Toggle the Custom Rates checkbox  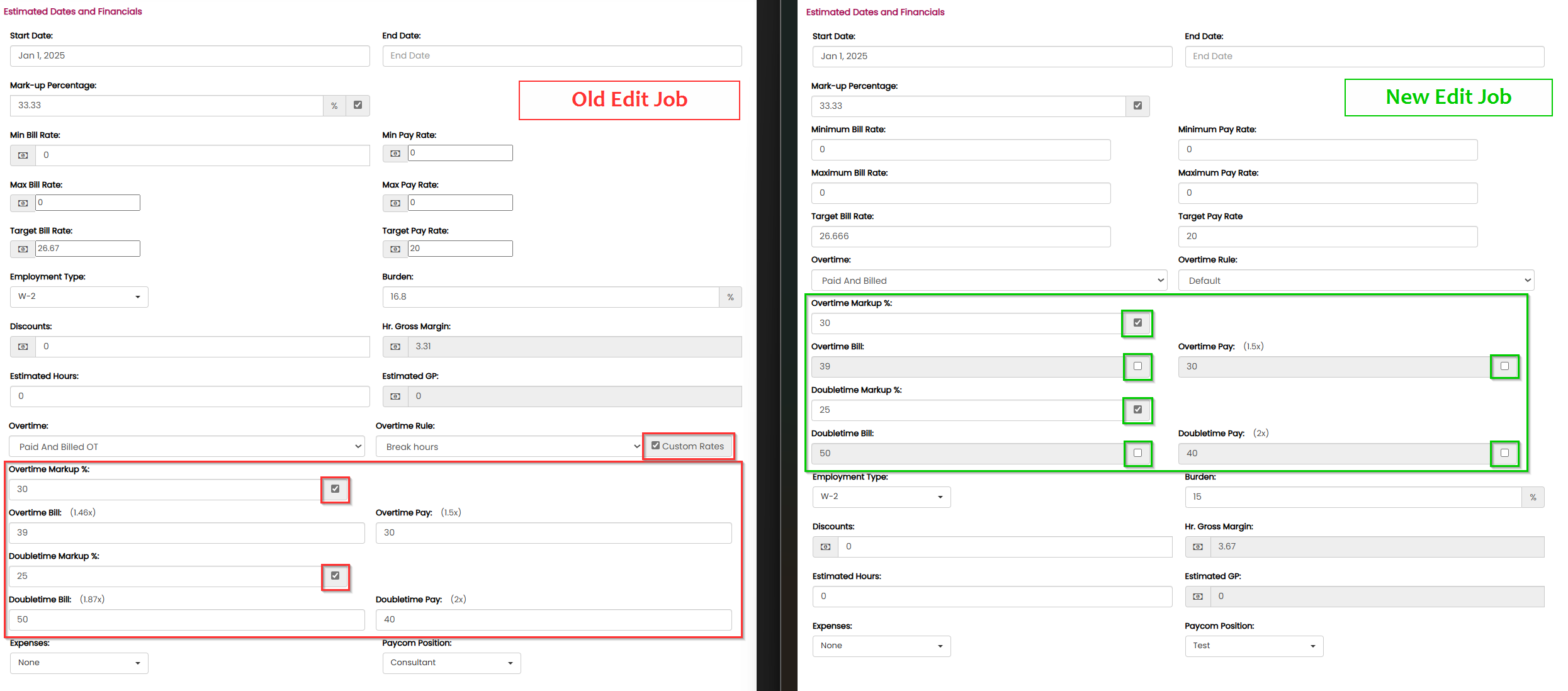[655, 446]
